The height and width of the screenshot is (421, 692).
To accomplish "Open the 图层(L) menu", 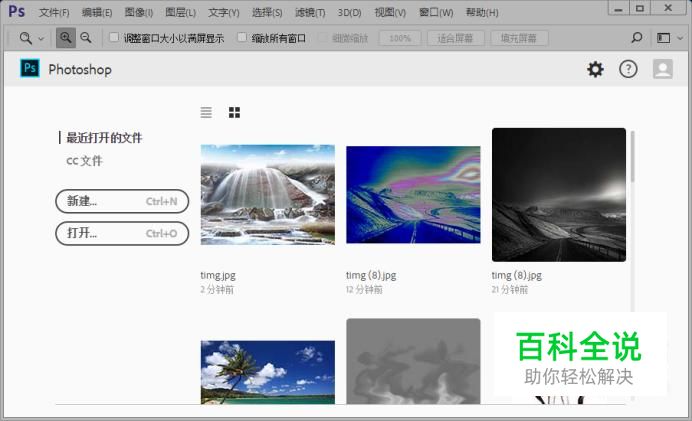I will click(x=181, y=12).
